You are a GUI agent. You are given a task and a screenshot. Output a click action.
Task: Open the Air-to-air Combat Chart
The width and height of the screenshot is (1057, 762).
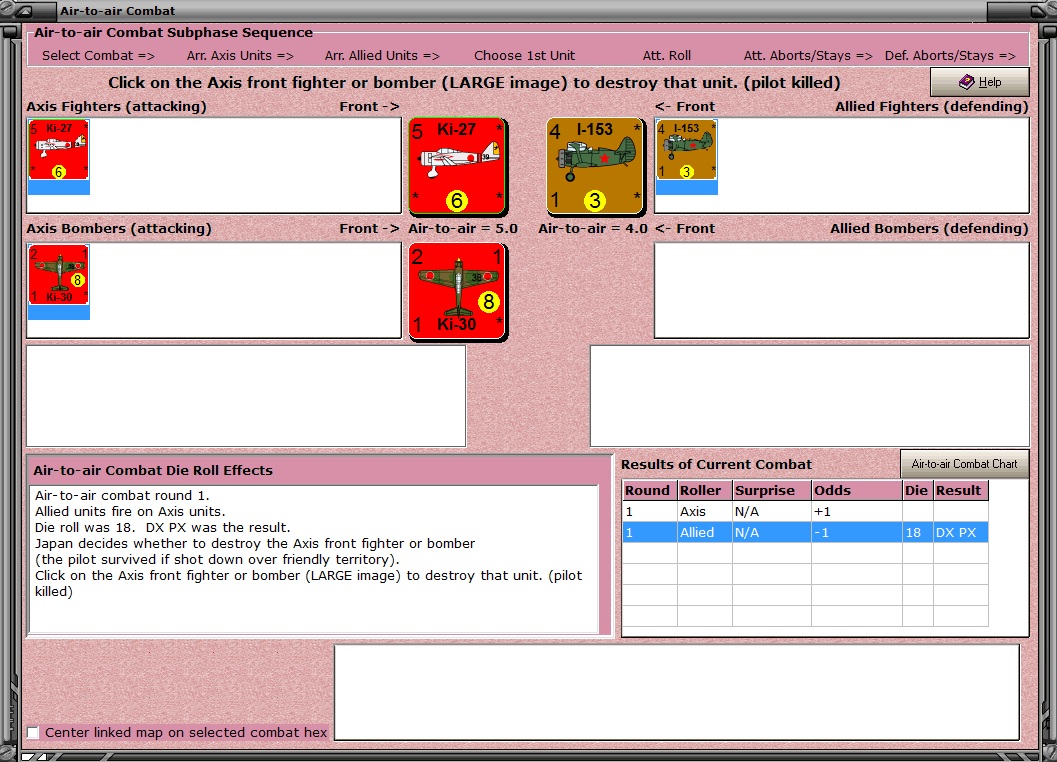point(965,464)
